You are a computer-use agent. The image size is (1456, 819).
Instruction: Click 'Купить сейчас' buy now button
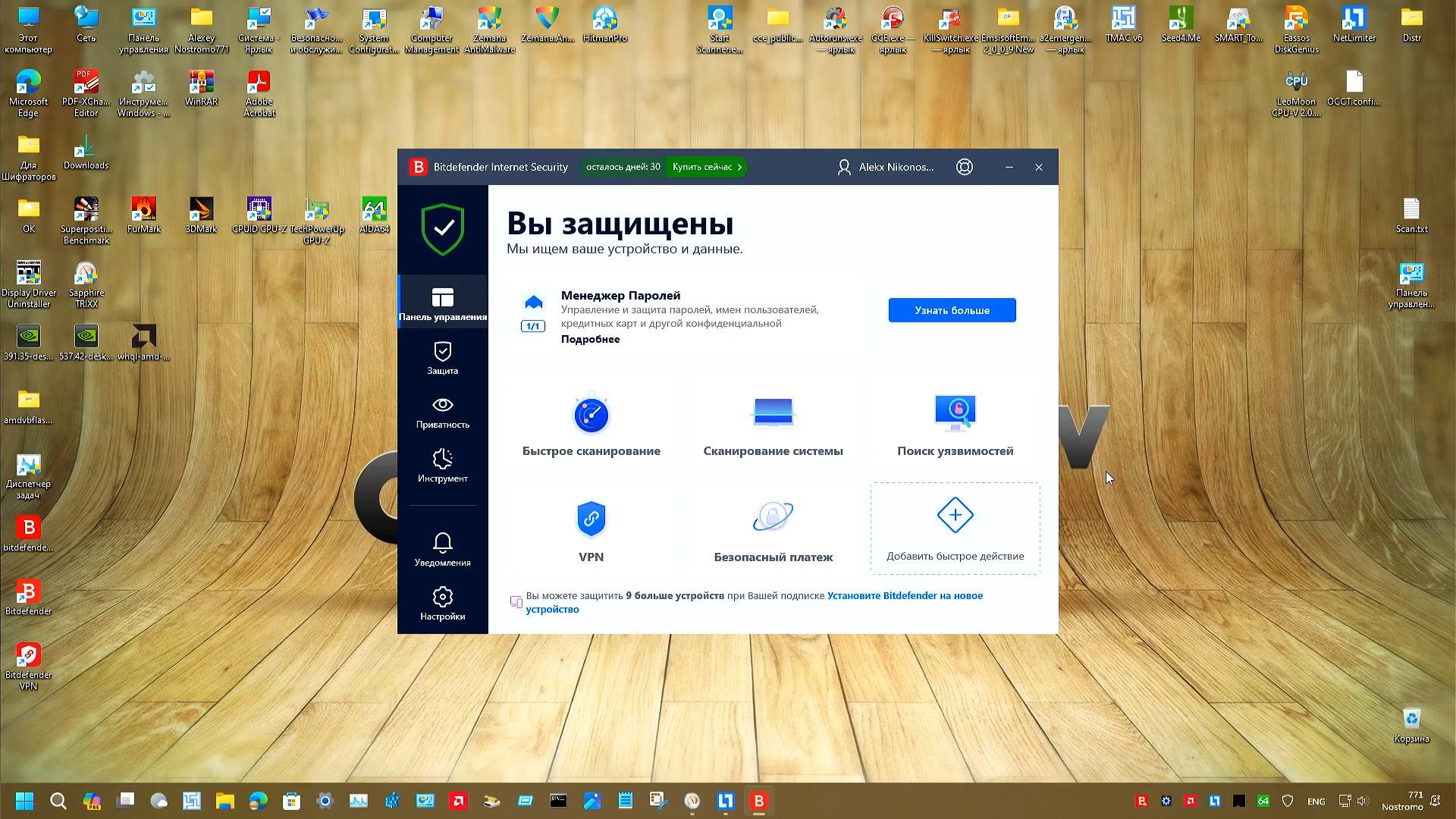coord(706,167)
